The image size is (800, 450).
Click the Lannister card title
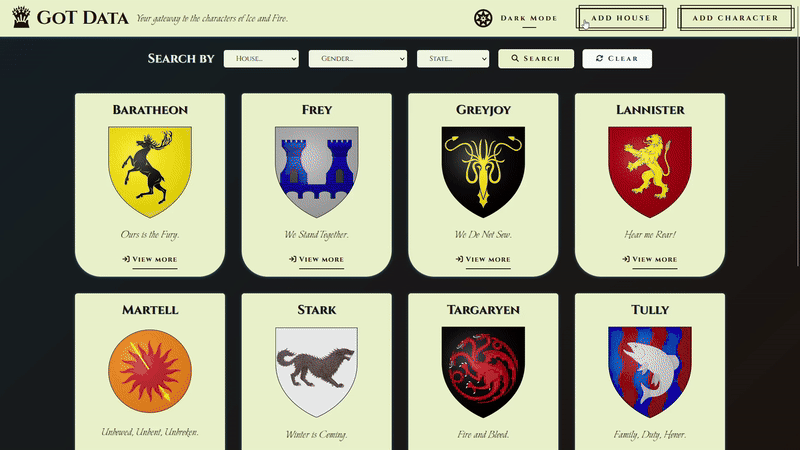pyautogui.click(x=650, y=110)
